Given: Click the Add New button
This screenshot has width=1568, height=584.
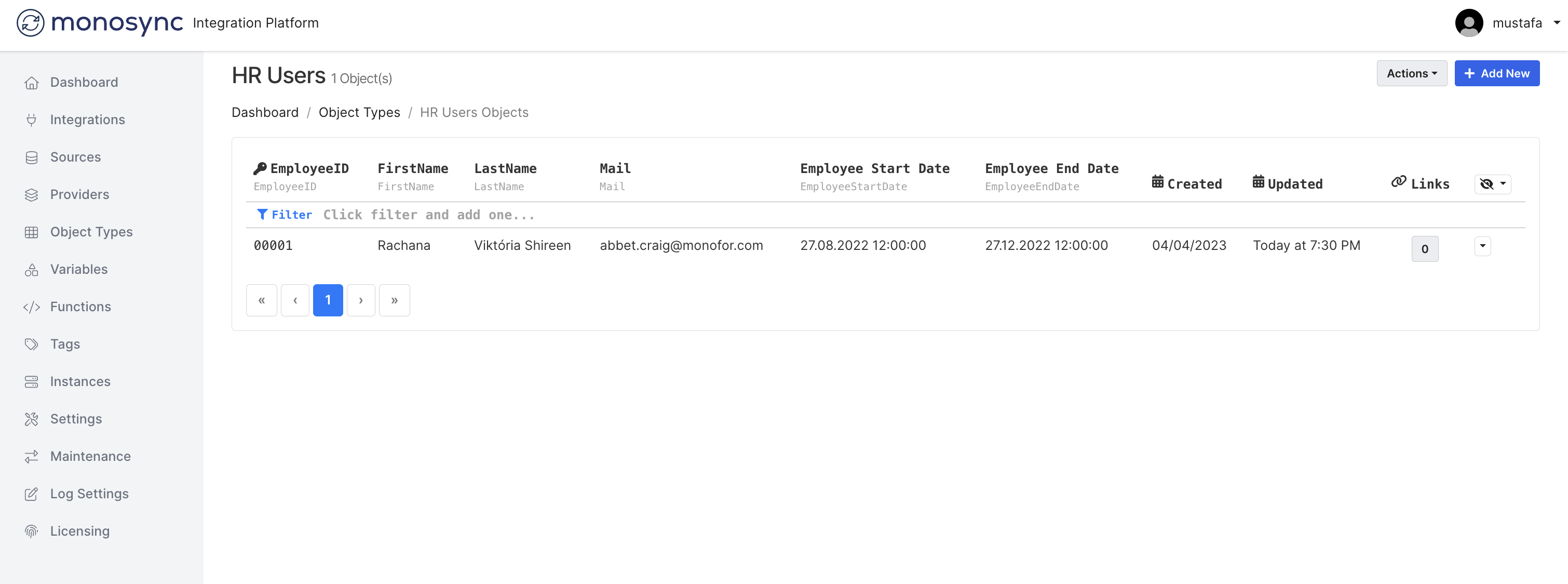Looking at the screenshot, I should (1496, 73).
